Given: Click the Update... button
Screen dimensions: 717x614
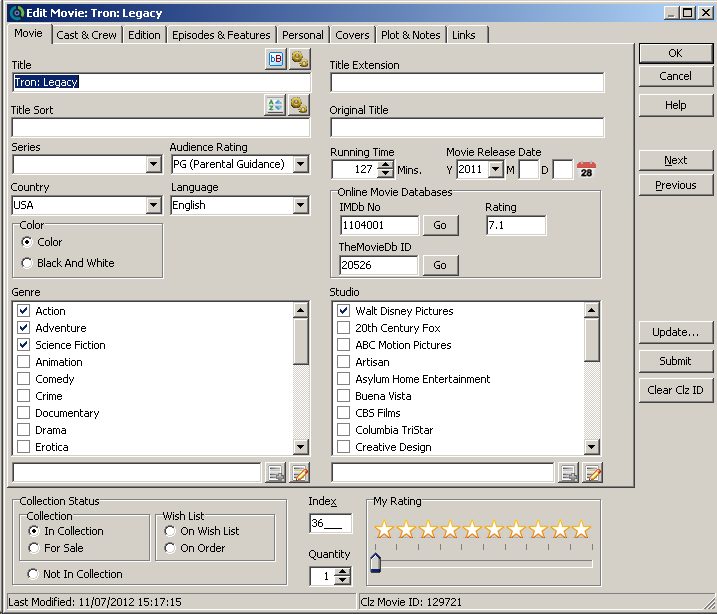Looking at the screenshot, I should click(676, 332).
